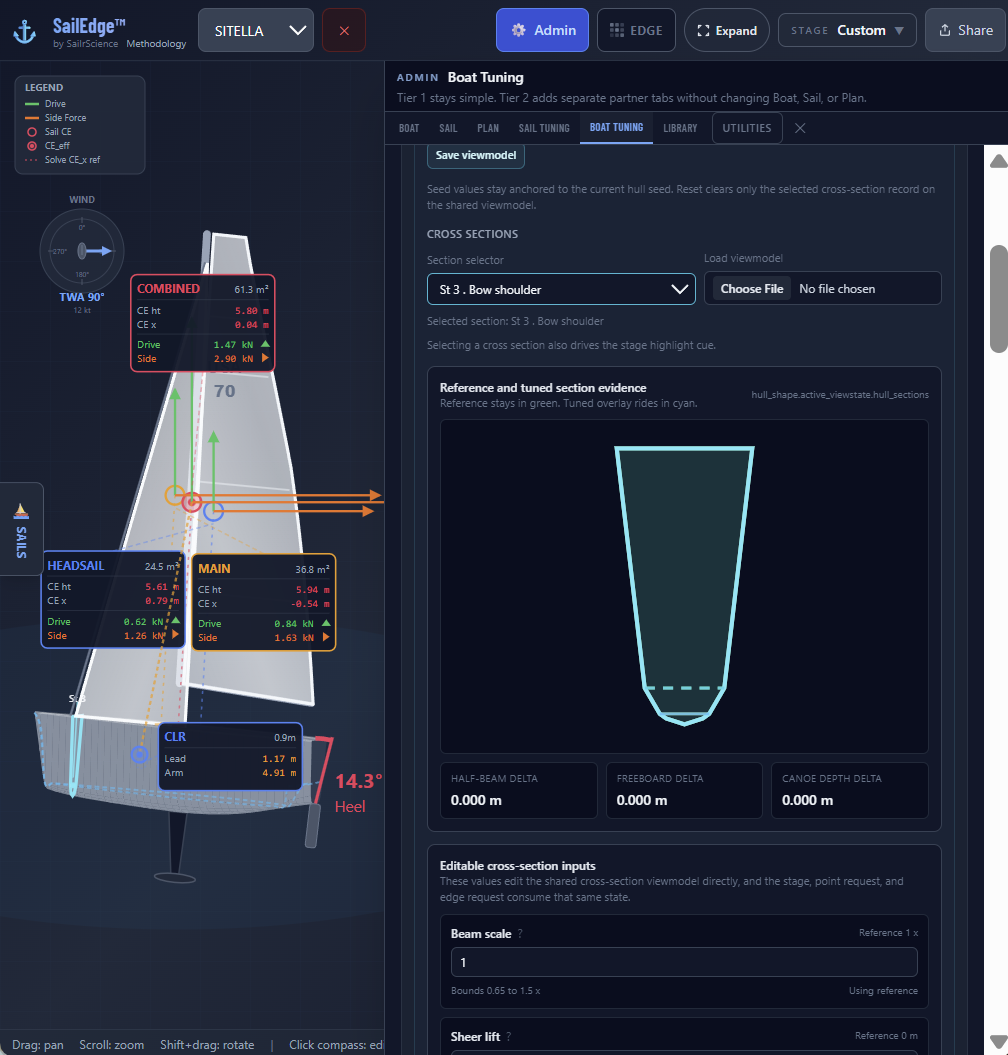Open the Stage Custom dropdown

point(847,30)
